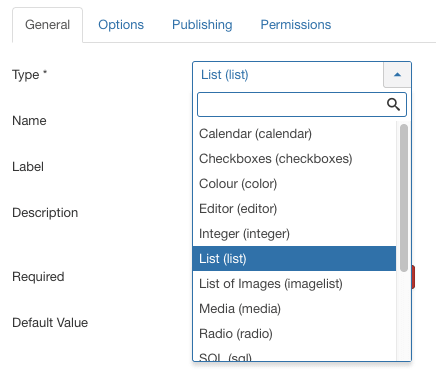
Task: Click the Type field label
Action: pos(29,75)
